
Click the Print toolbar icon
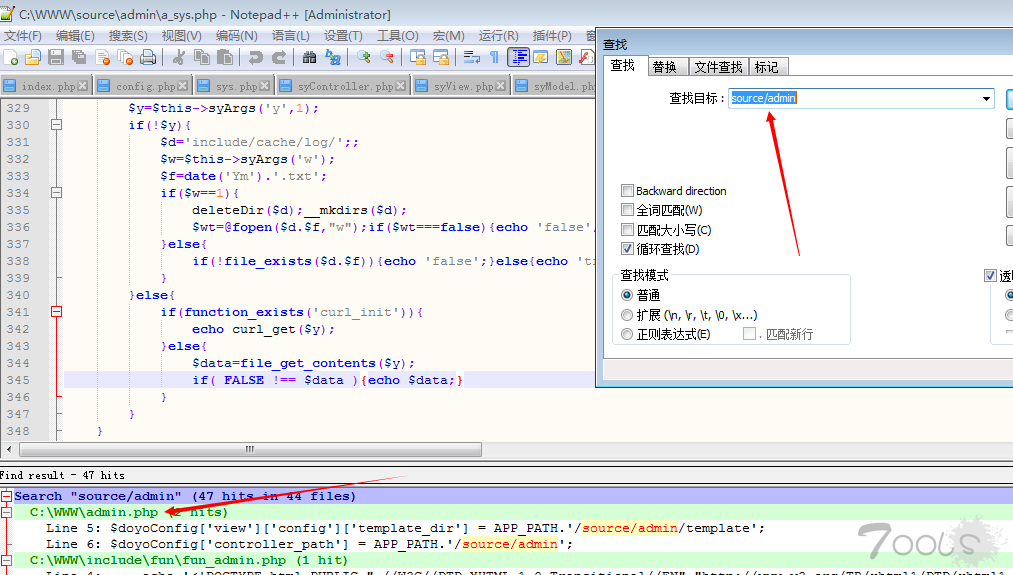pyautogui.click(x=149, y=58)
